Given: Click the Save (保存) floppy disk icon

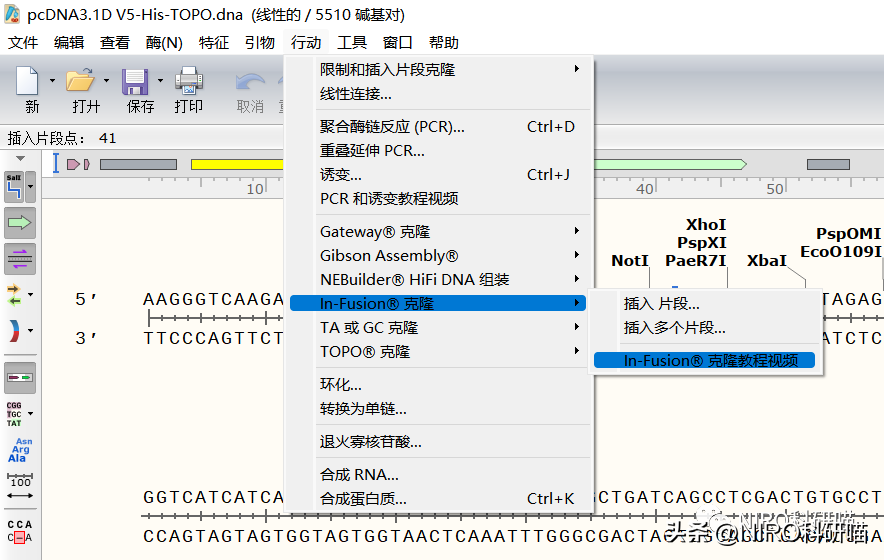Looking at the screenshot, I should pos(135,82).
